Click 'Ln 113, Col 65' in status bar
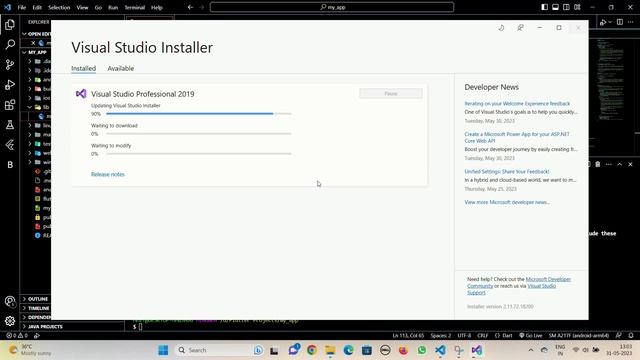This screenshot has width=640, height=360. pos(408,336)
